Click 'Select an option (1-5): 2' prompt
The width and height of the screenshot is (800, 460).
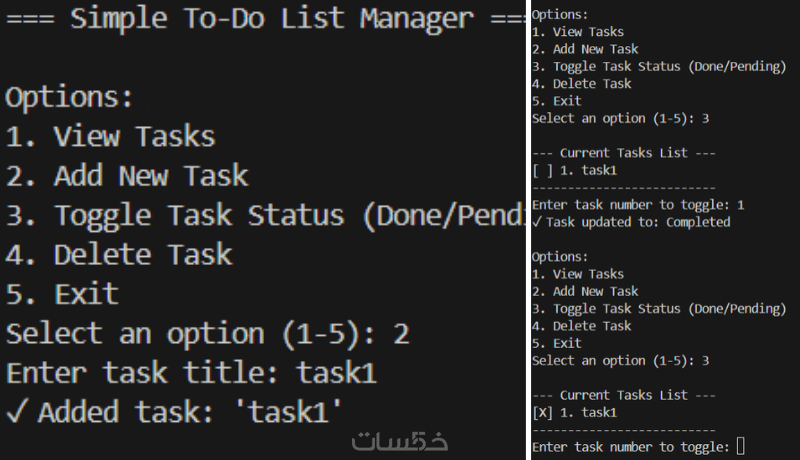(207, 334)
